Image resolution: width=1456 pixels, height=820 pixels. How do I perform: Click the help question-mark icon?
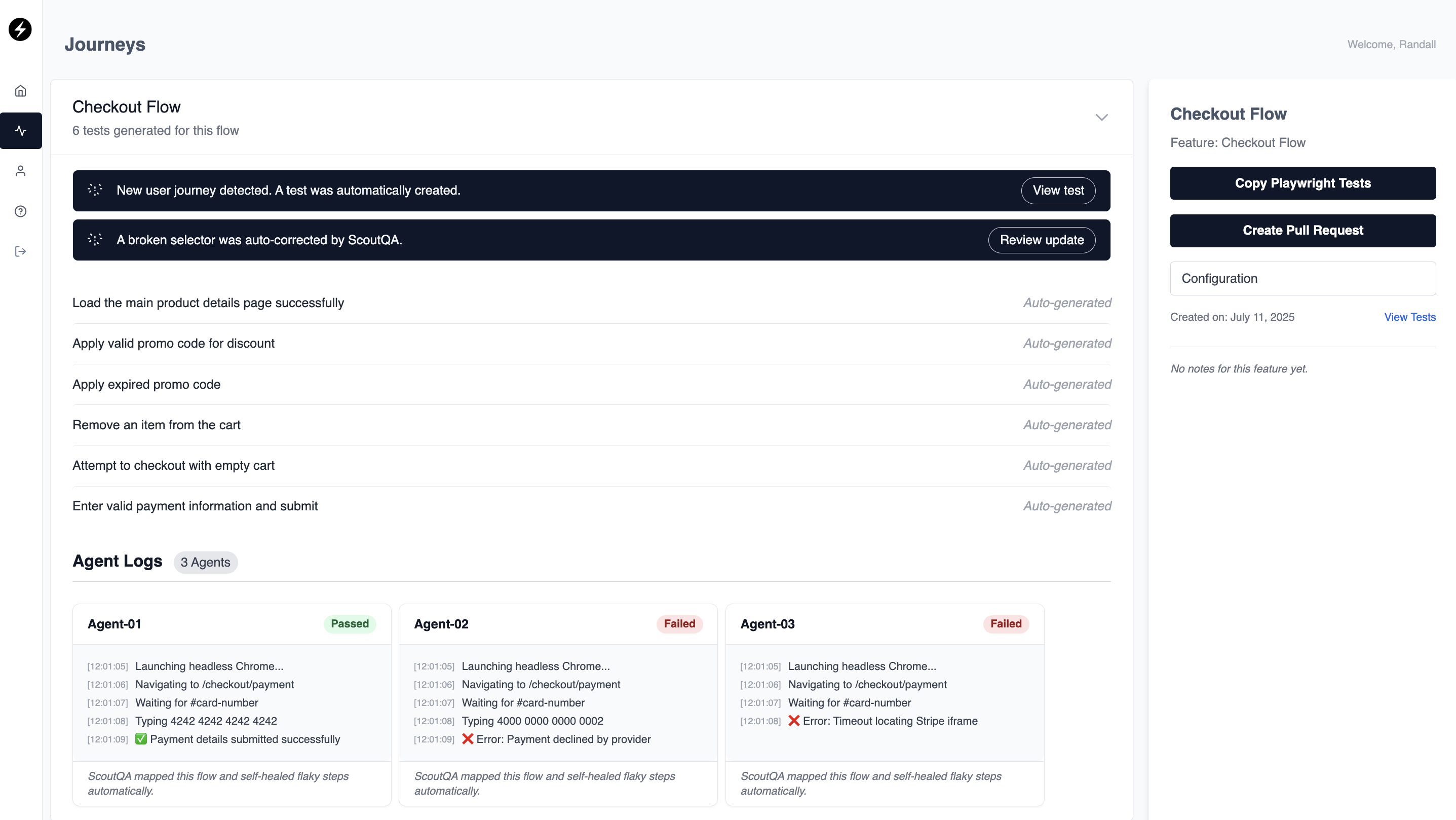point(20,211)
